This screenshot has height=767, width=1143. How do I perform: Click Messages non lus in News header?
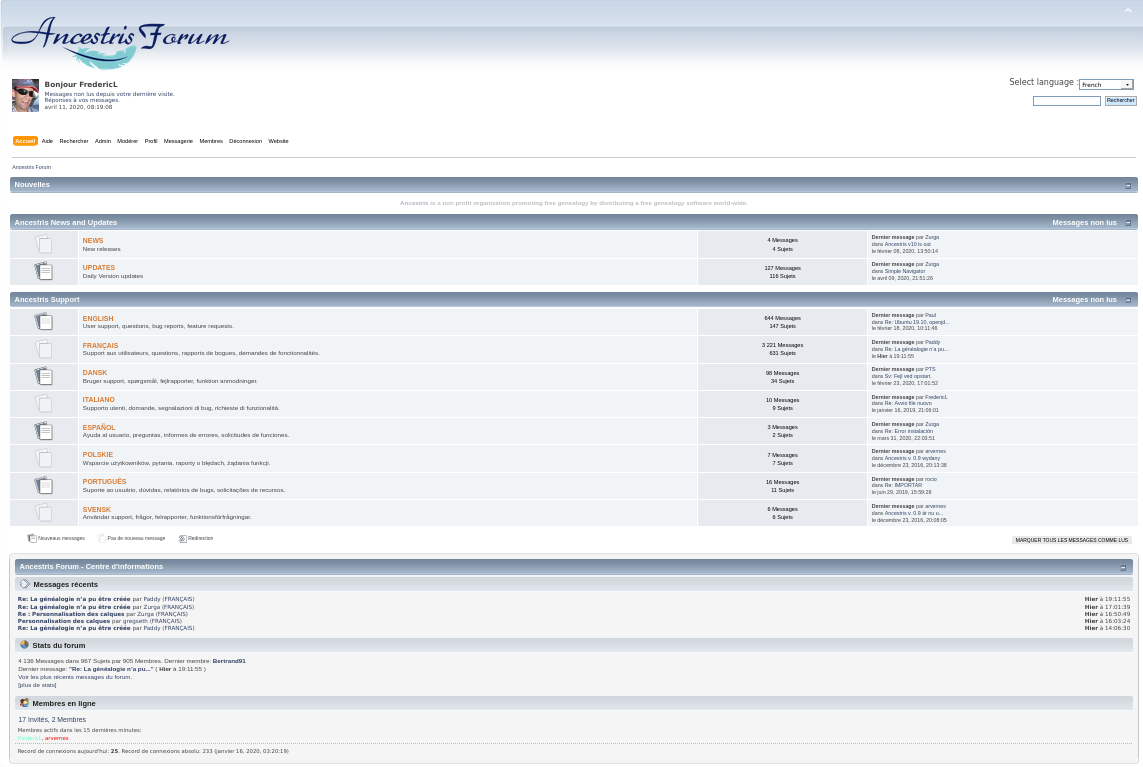(1084, 223)
